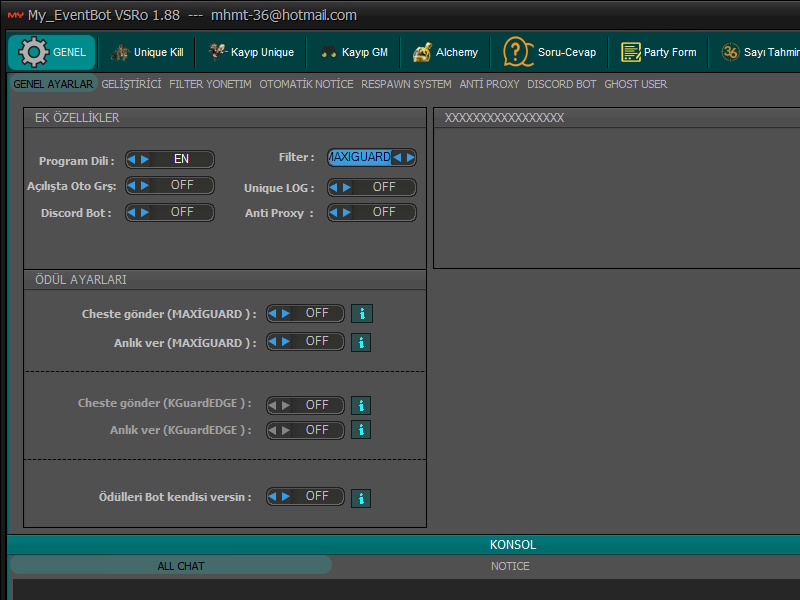Image resolution: width=800 pixels, height=600 pixels.
Task: Open the OTOMATİK NOTİCE sub-tab
Action: [306, 84]
